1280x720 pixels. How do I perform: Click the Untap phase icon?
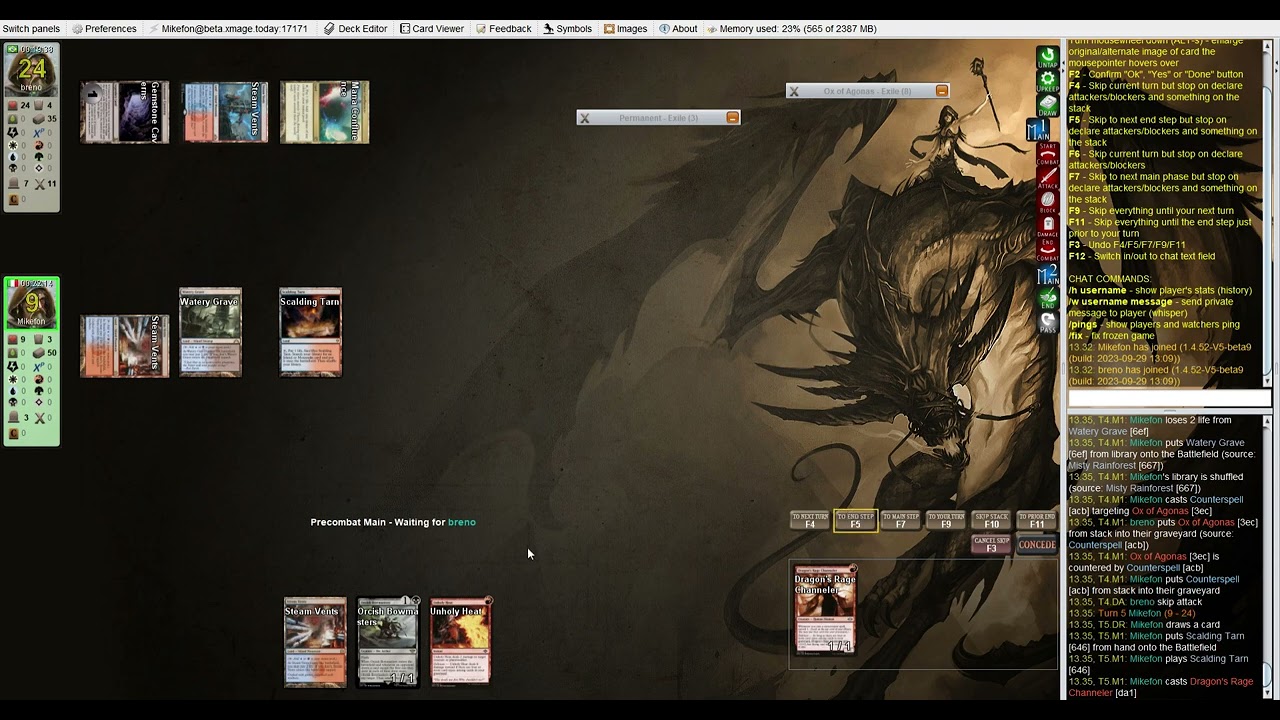(1047, 57)
